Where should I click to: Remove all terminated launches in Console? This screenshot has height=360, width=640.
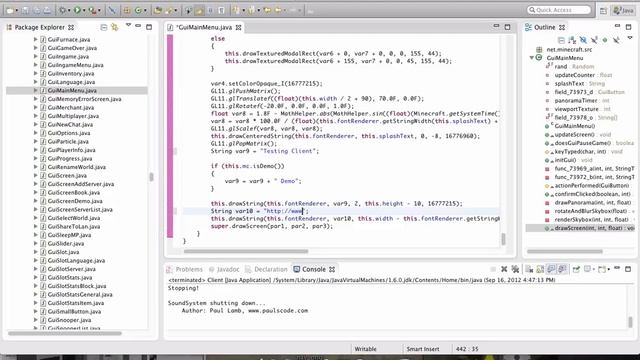click(x=516, y=269)
